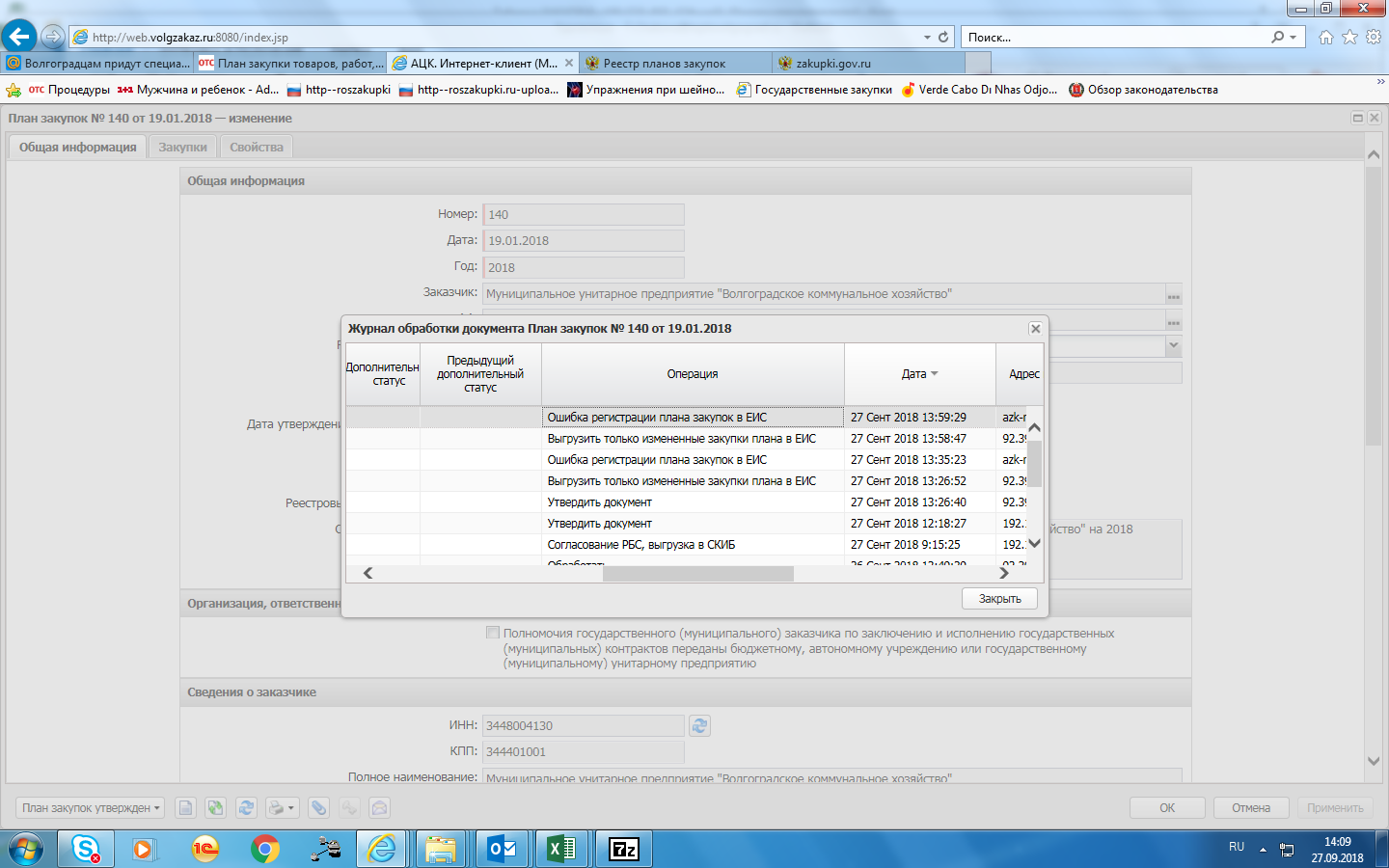Click the paperclip attachments icon
The width and height of the screenshot is (1389, 868).
click(318, 808)
